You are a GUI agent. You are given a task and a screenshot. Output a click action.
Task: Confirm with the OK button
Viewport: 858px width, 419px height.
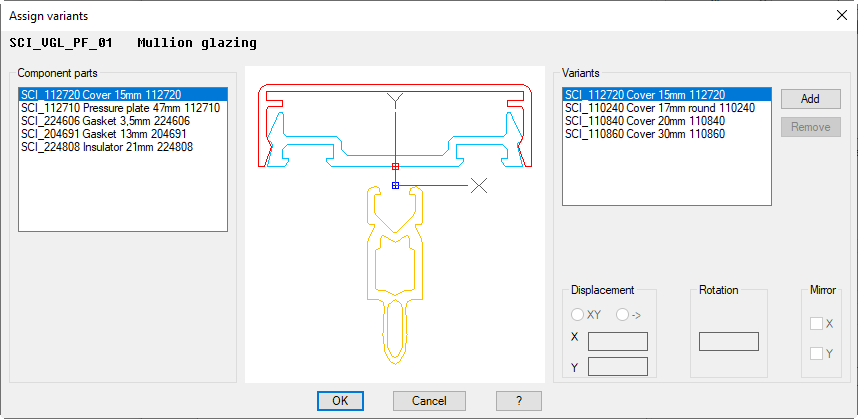coord(340,400)
